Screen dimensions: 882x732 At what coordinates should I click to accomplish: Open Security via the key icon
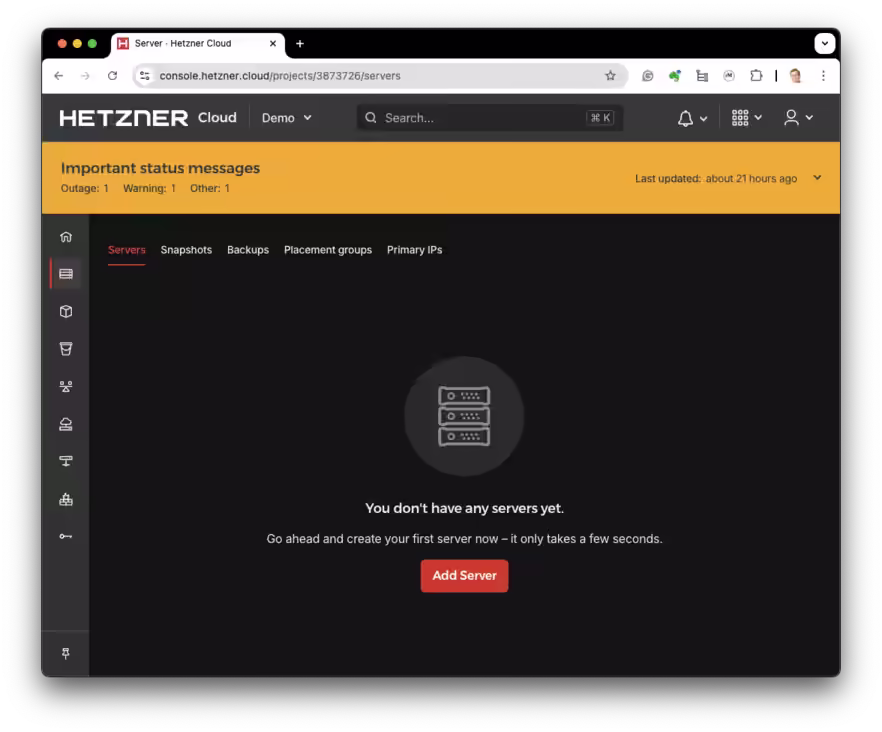[x=65, y=535]
